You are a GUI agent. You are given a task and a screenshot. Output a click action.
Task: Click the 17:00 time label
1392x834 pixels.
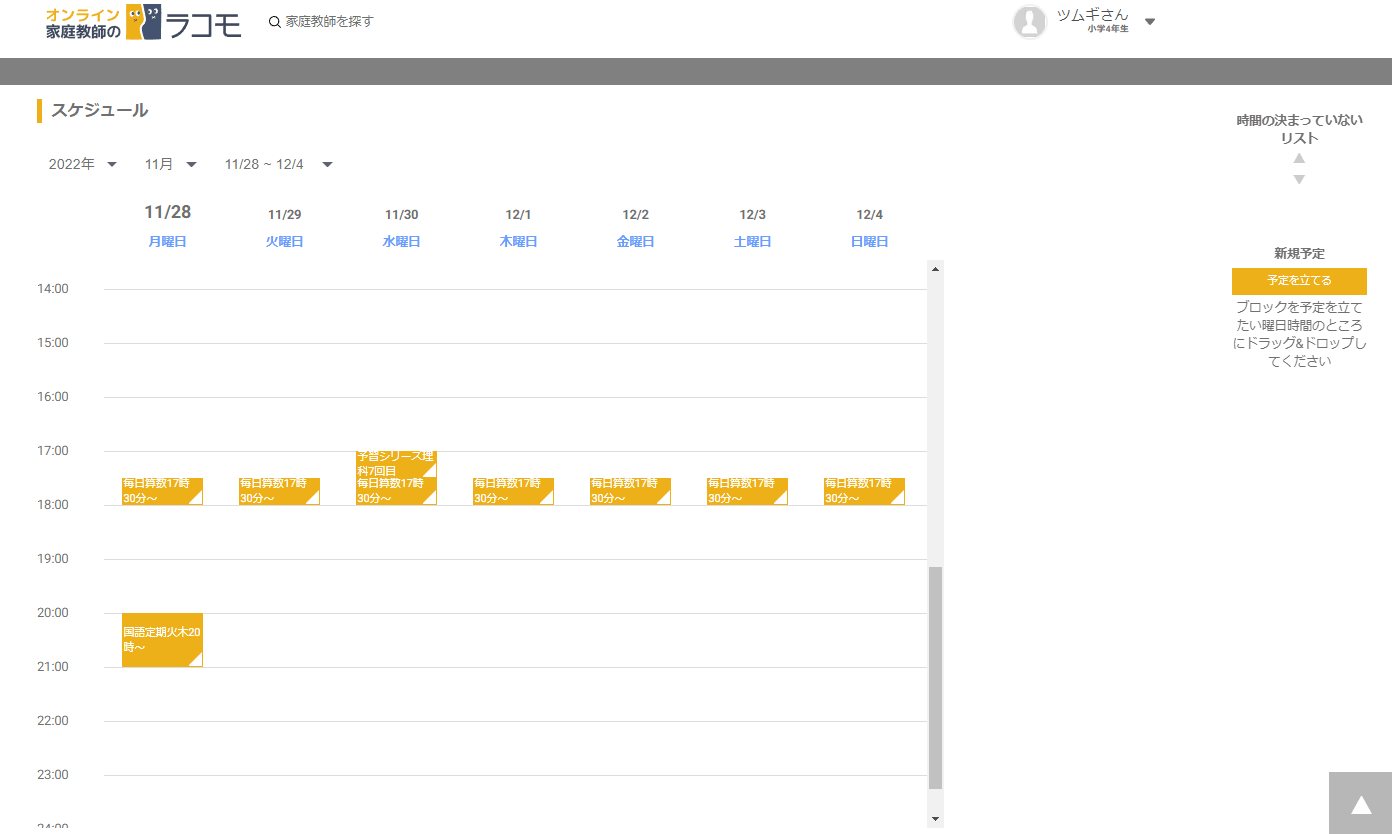coord(52,451)
